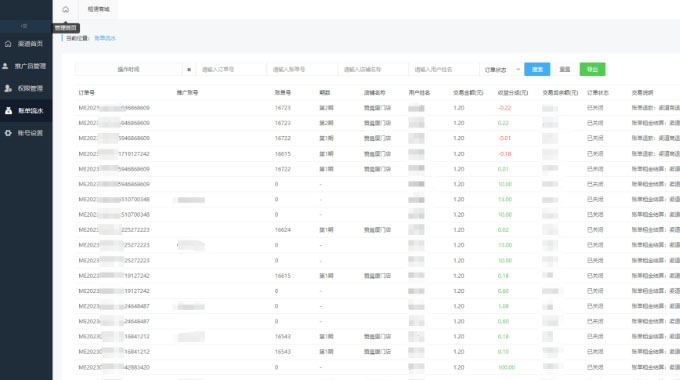Select the green 0.02 revenue share value
680x380 pixels.
coord(503,230)
